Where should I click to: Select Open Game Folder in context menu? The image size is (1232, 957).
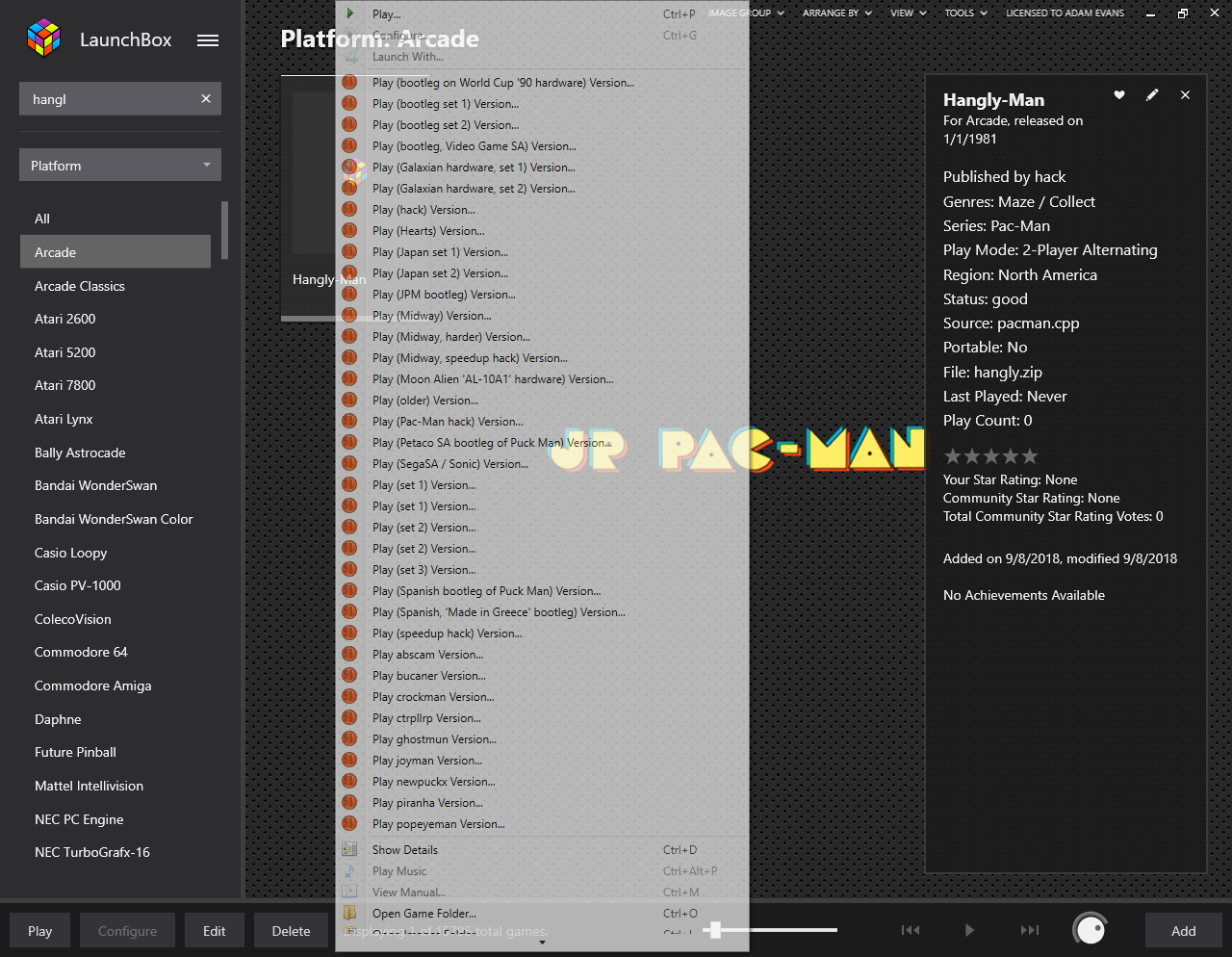542,913
